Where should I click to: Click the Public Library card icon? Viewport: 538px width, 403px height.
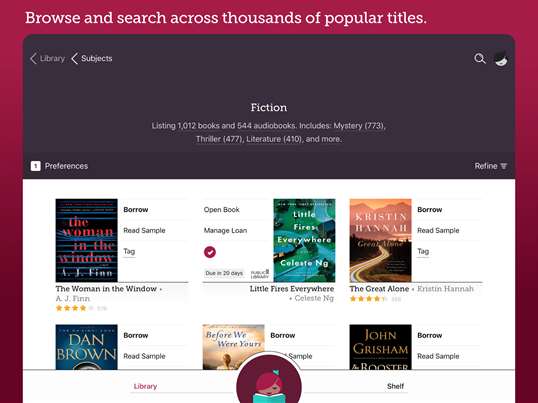click(x=260, y=274)
